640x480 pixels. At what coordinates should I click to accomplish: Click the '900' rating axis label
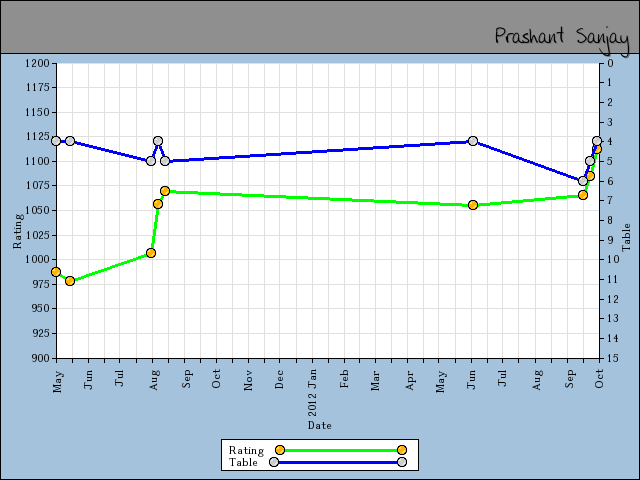[40, 358]
